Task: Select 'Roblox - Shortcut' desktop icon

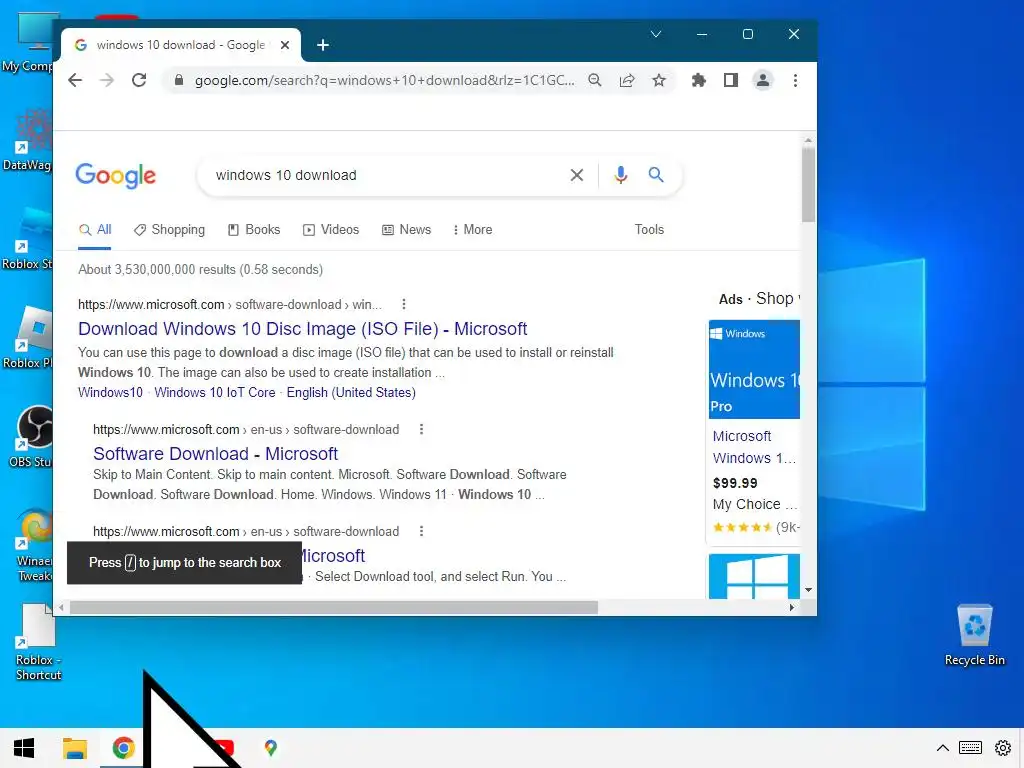Action: point(36,643)
